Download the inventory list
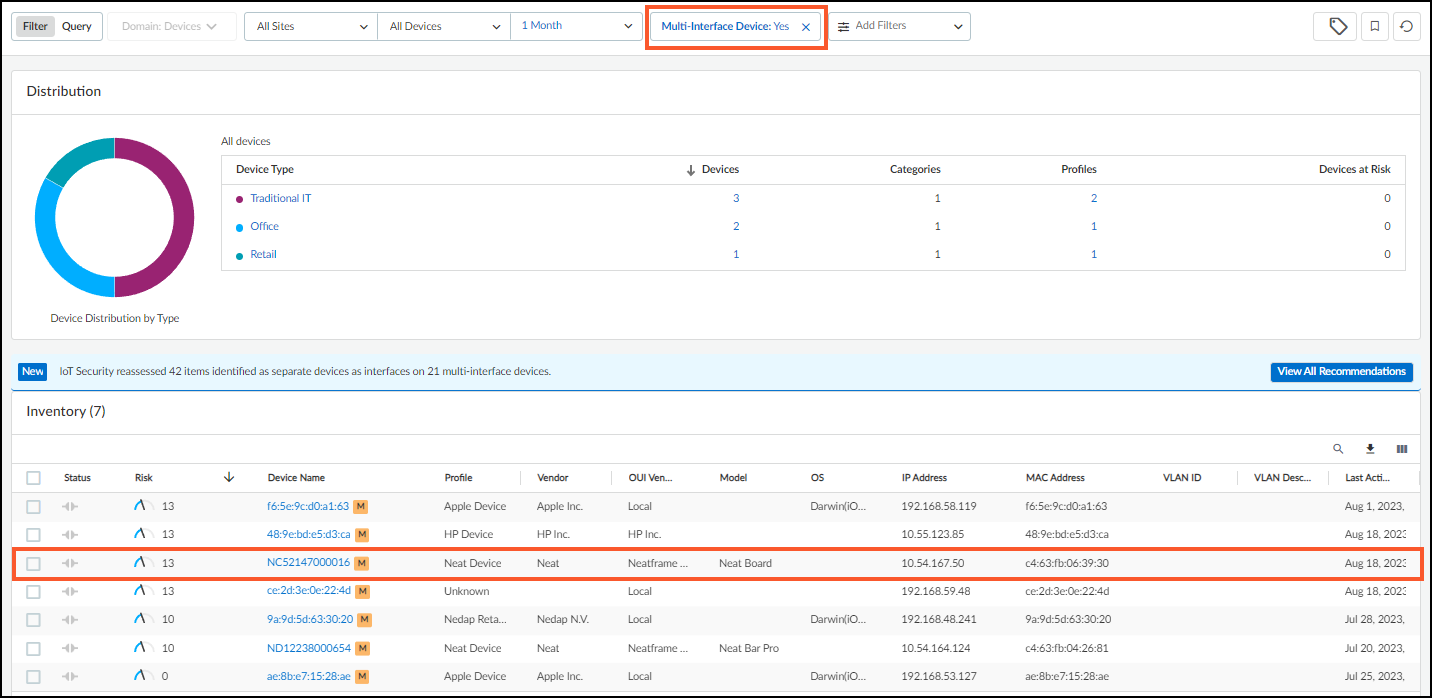Screen dimensions: 1432x698 tap(1370, 449)
